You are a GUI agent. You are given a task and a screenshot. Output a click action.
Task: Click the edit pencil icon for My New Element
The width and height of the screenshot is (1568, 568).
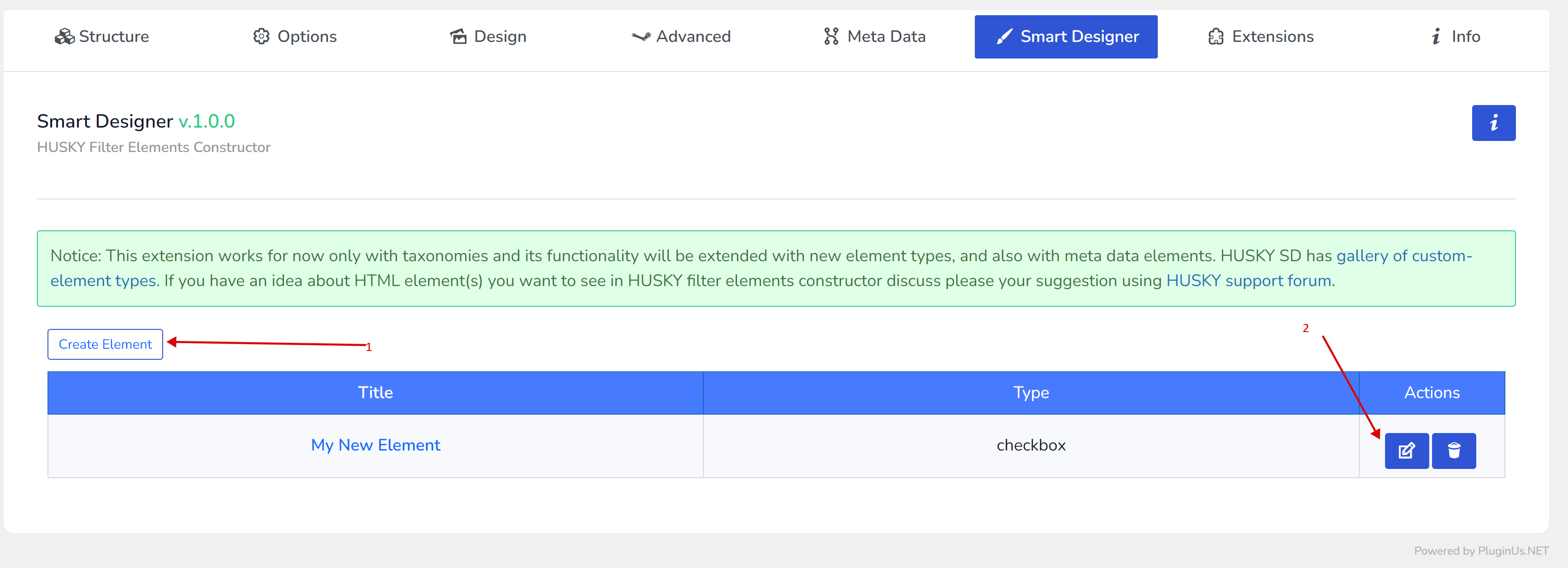1406,451
